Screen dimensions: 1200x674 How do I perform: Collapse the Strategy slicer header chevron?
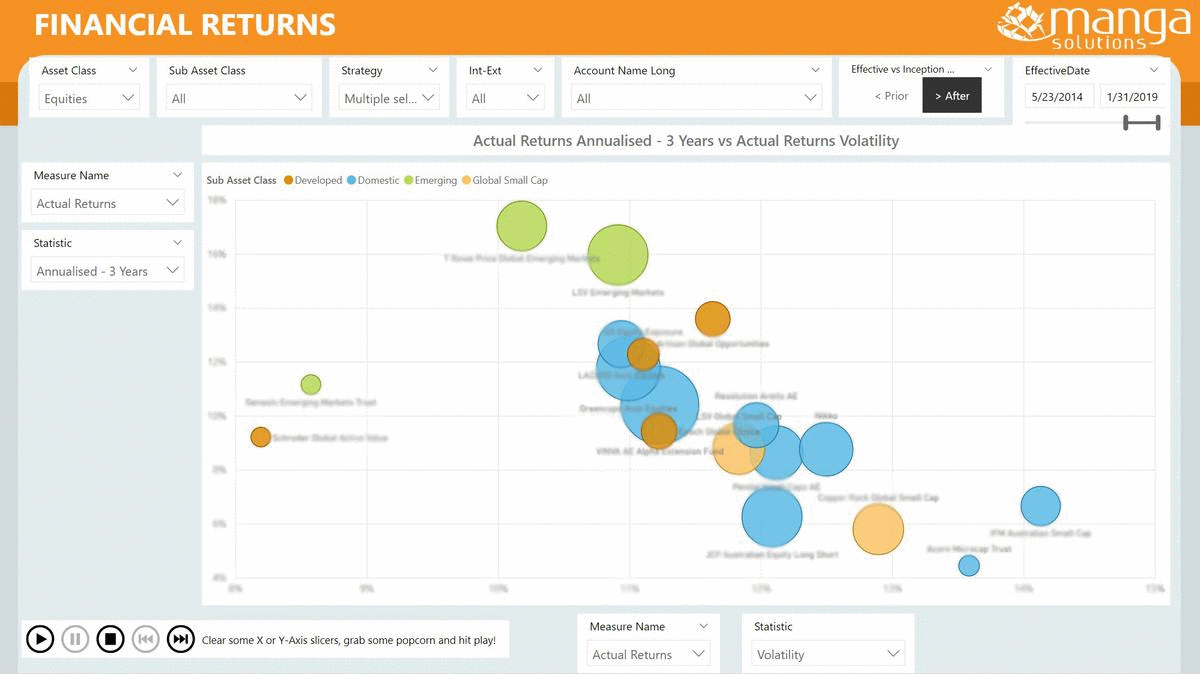point(433,70)
